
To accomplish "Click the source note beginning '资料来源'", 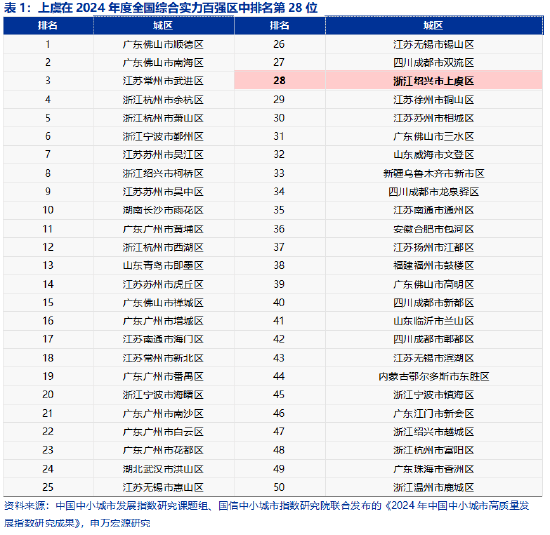I will [x=267, y=514].
